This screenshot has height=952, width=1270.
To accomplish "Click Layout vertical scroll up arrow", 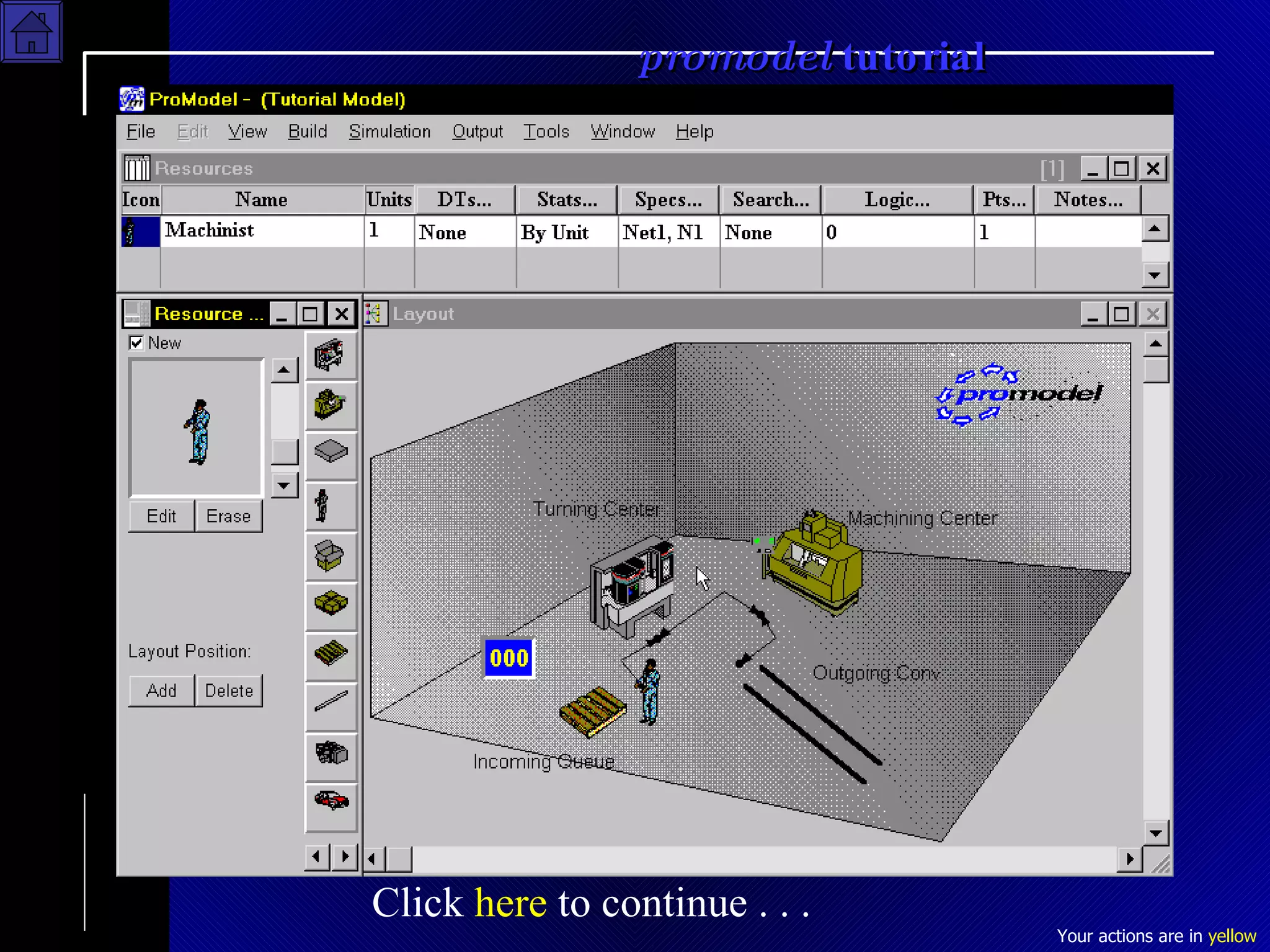I will (1156, 344).
